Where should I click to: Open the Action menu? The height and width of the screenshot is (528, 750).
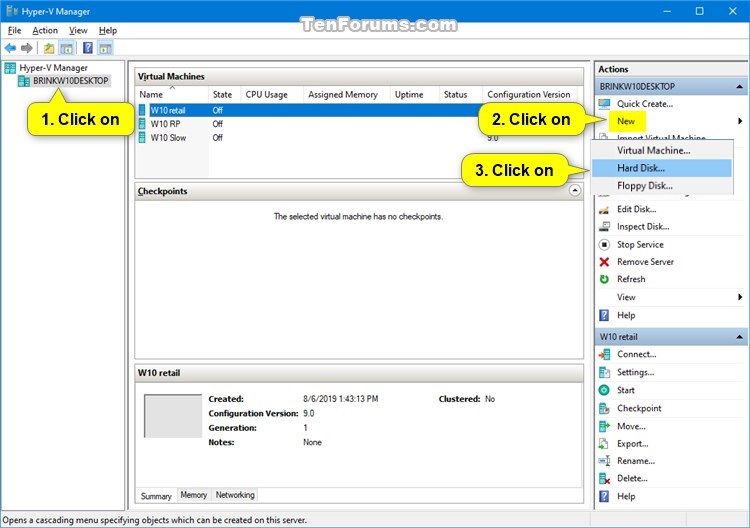click(45, 31)
